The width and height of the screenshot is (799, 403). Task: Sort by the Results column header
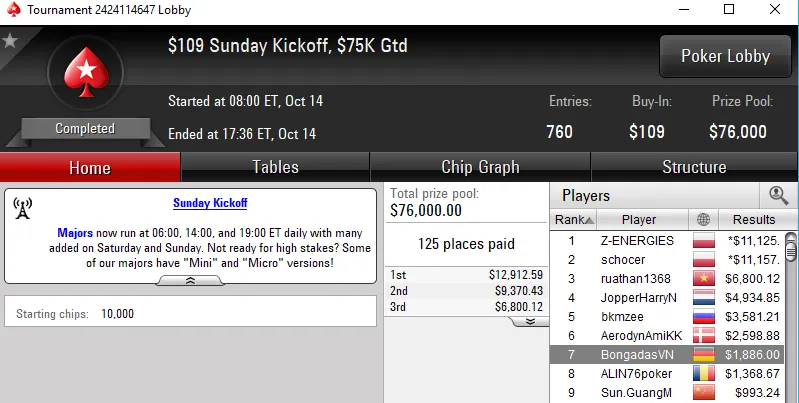[753, 220]
